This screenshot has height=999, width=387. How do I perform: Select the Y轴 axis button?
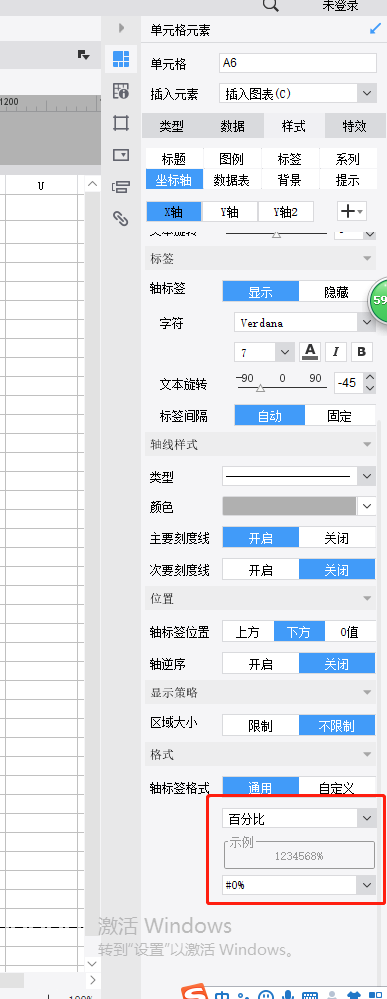coord(230,212)
